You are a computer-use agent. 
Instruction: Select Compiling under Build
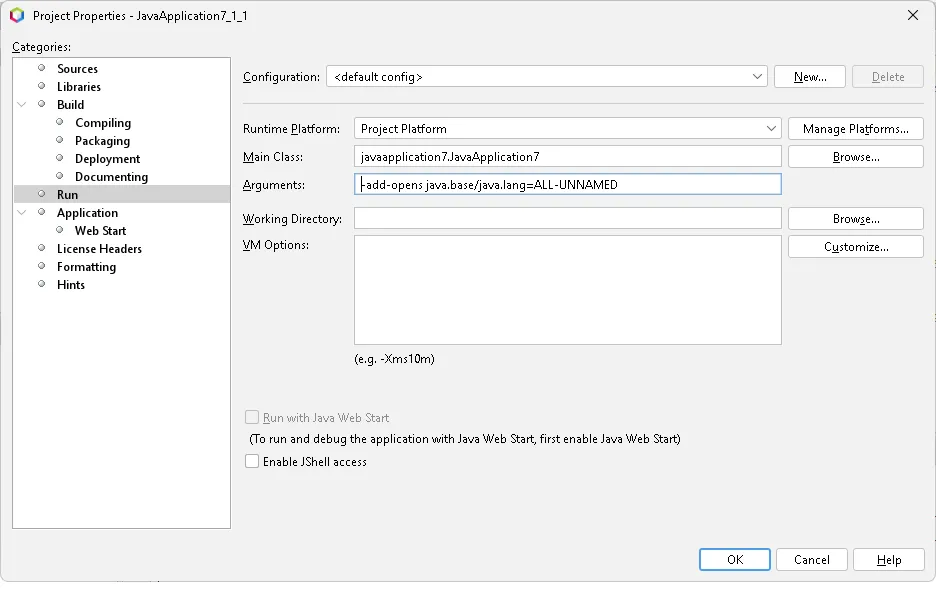pos(102,123)
